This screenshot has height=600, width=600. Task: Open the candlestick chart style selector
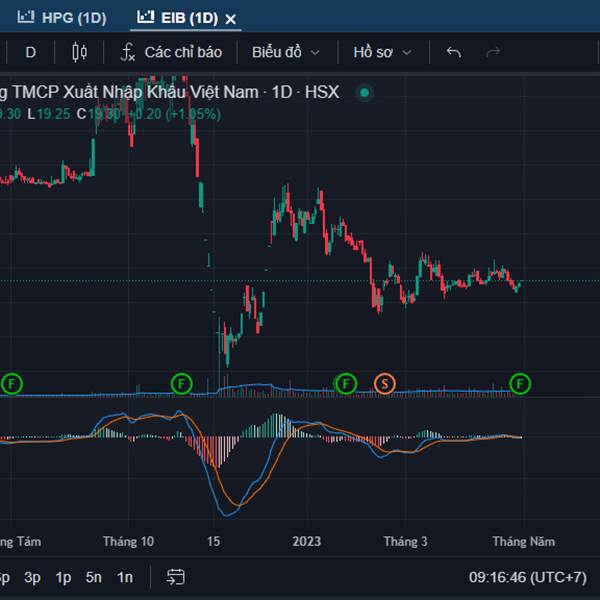pyautogui.click(x=80, y=52)
